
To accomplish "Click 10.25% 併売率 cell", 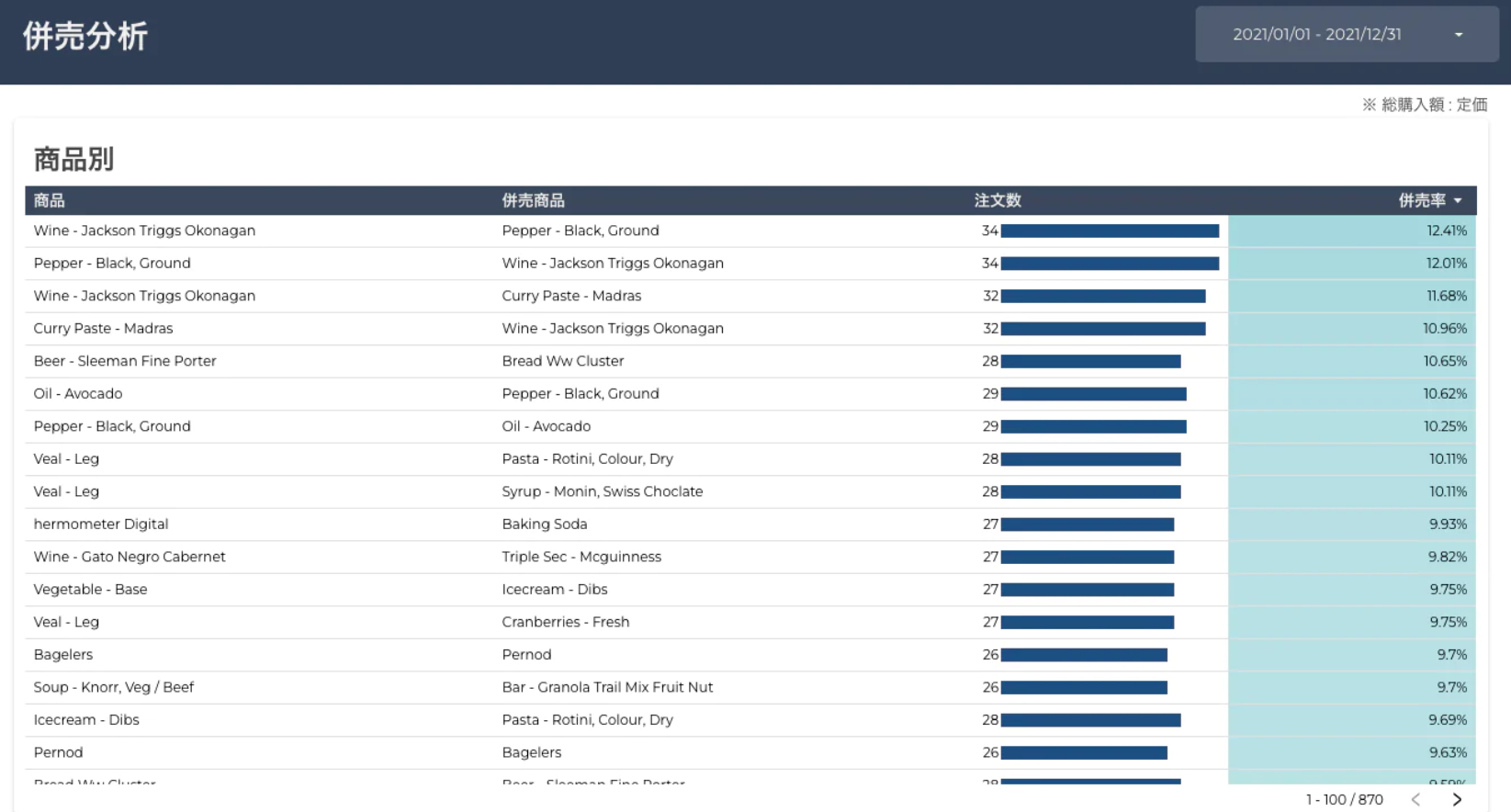I will click(x=1352, y=426).
